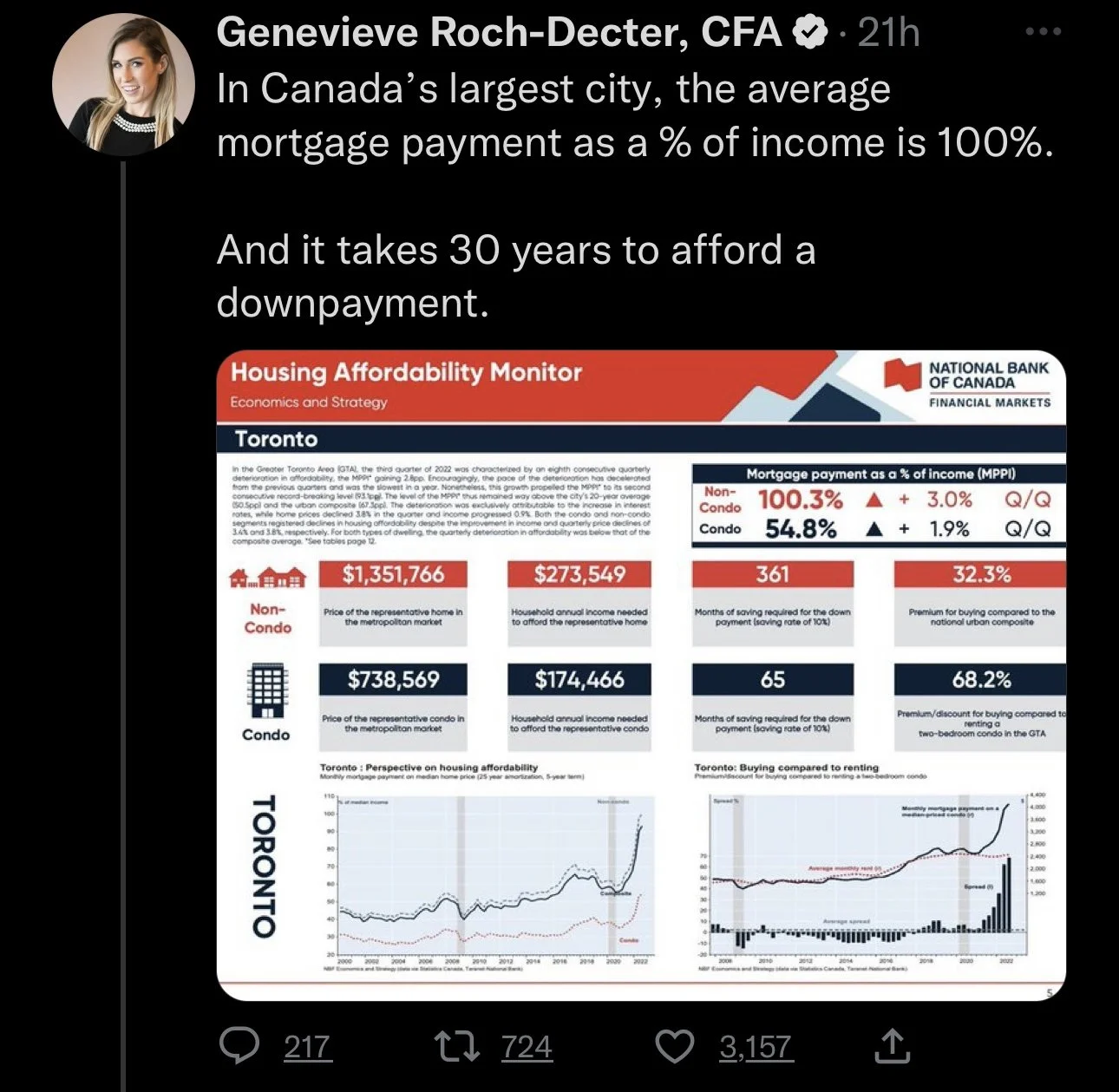This screenshot has width=1119, height=1092.
Task: View the 724 retweets count
Action: point(527,1047)
